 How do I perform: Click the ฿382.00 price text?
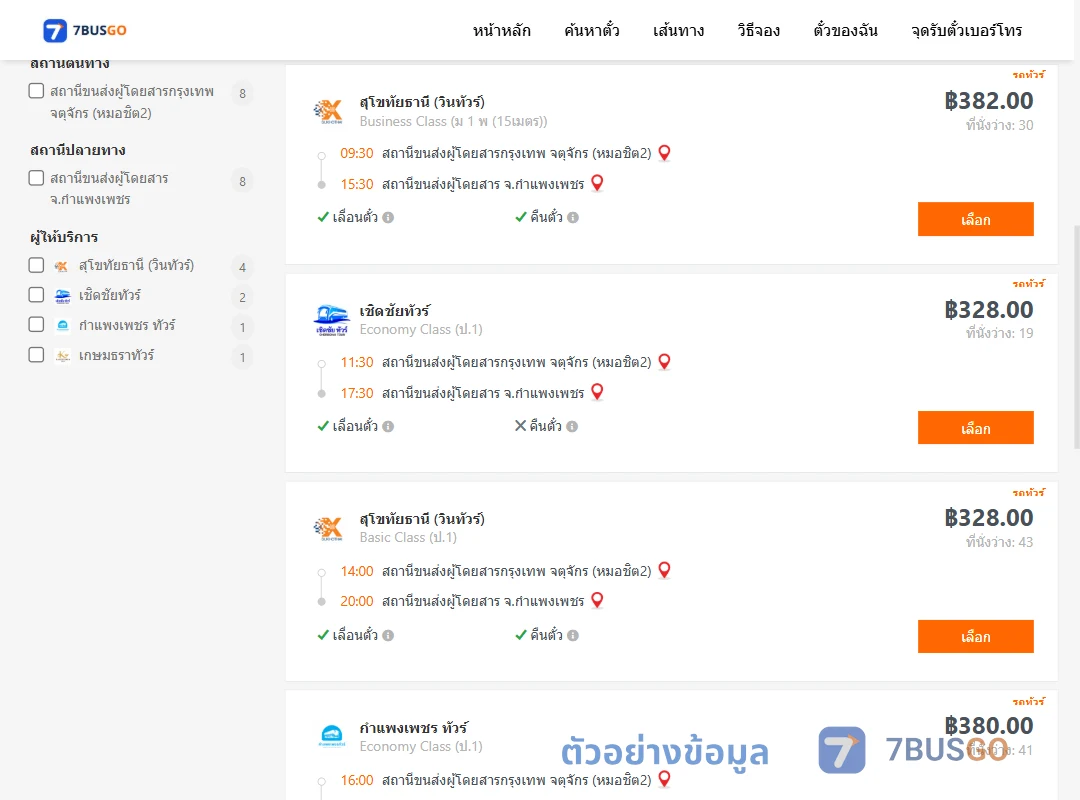click(989, 101)
